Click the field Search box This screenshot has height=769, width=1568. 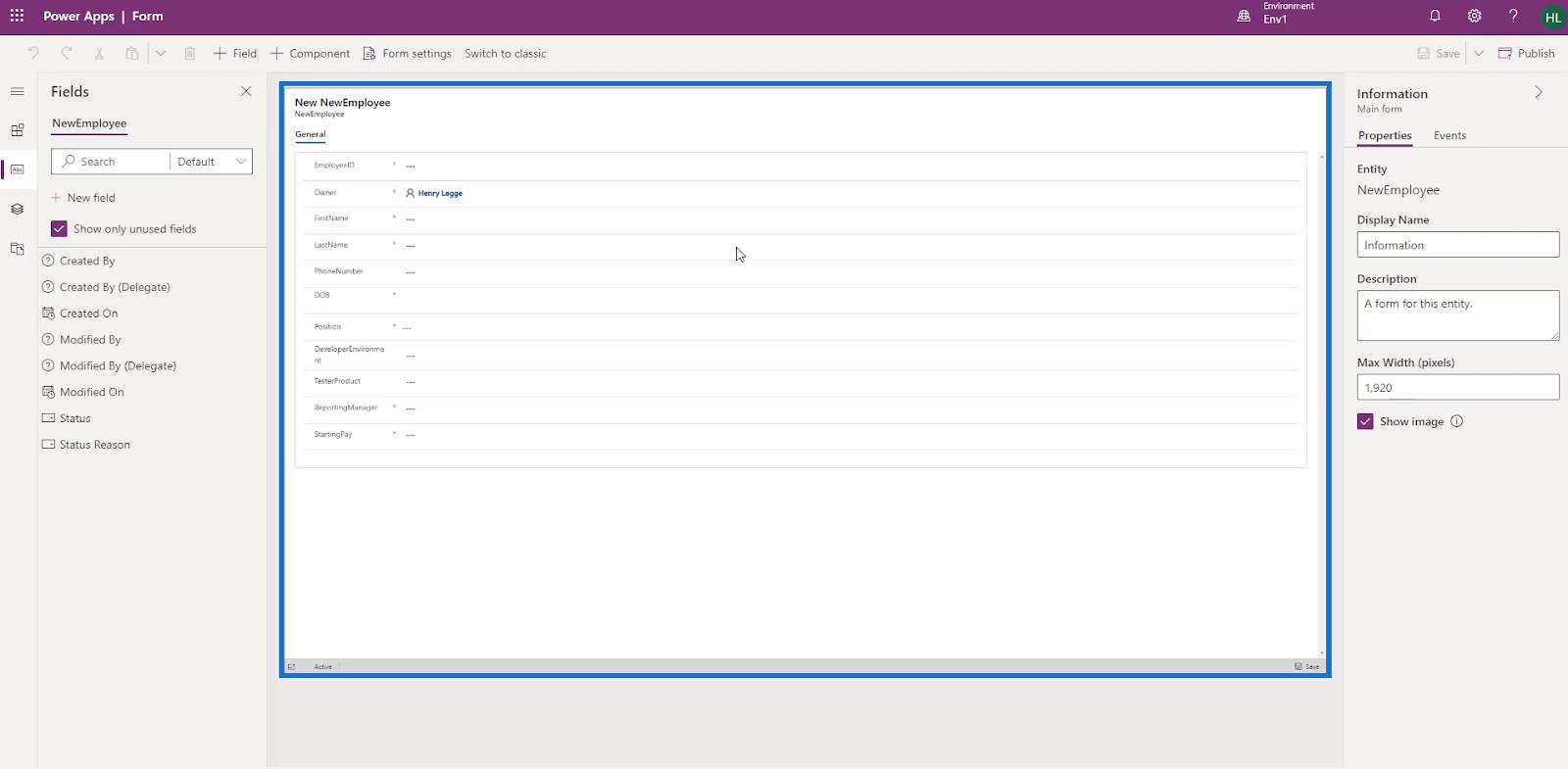click(111, 162)
